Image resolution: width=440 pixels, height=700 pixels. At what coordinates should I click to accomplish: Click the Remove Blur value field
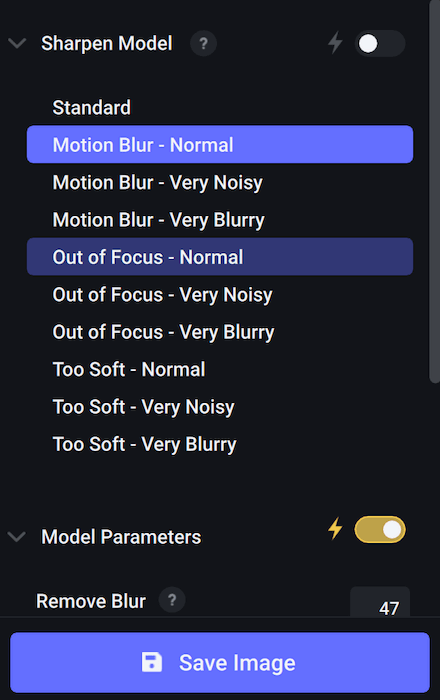click(380, 602)
